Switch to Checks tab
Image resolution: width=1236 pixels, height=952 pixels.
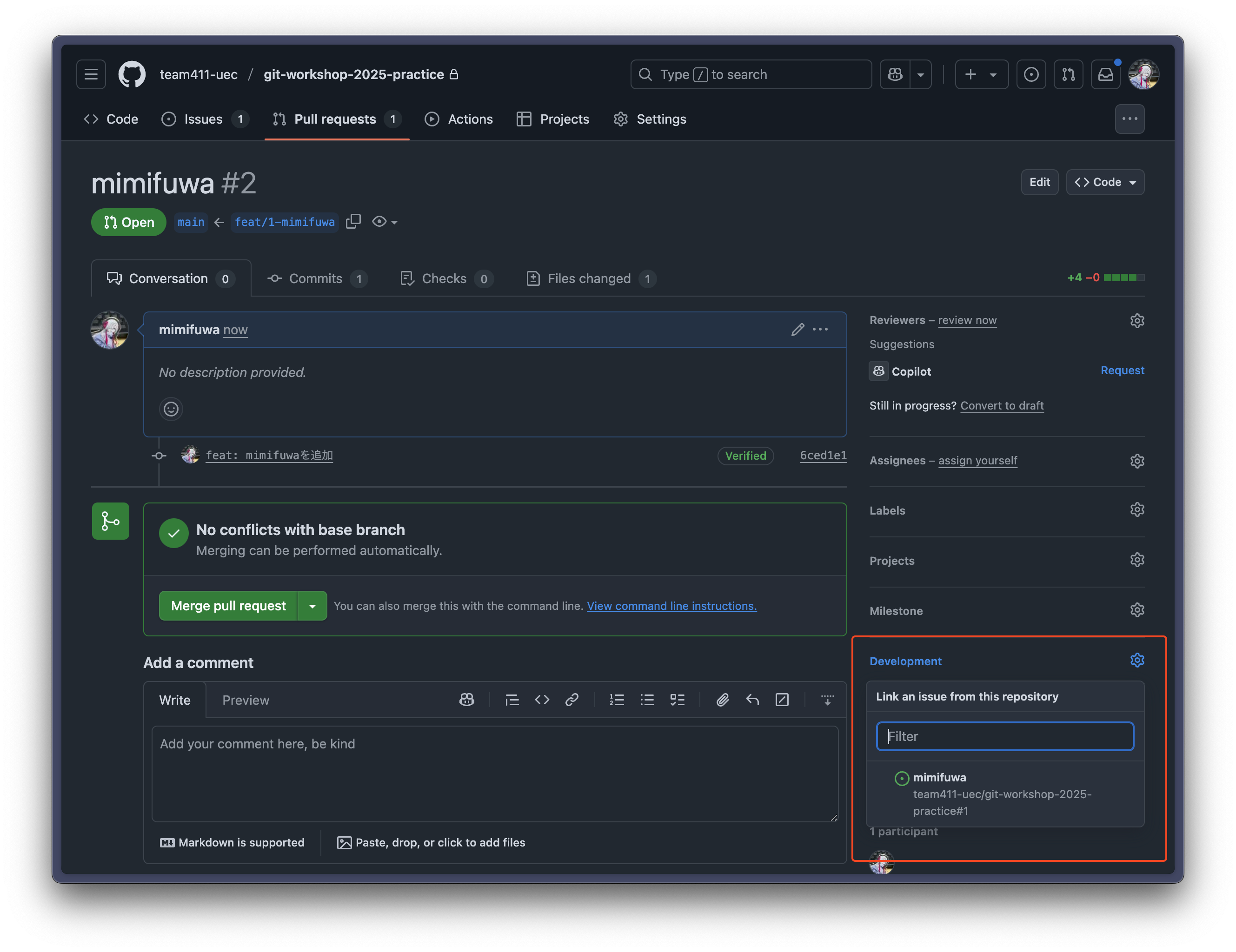click(x=446, y=278)
